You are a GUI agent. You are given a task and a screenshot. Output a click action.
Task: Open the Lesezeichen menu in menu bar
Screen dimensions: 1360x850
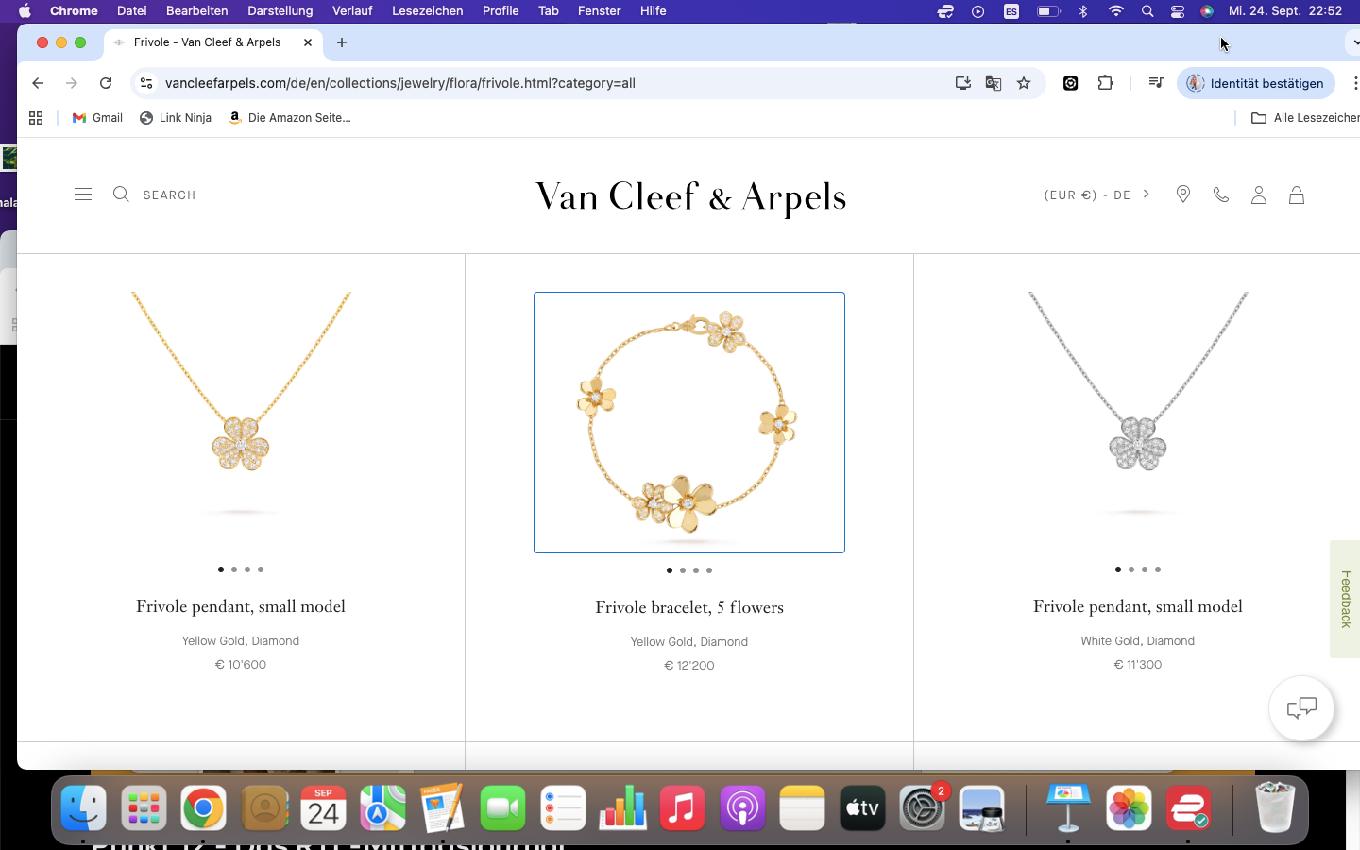click(x=427, y=11)
